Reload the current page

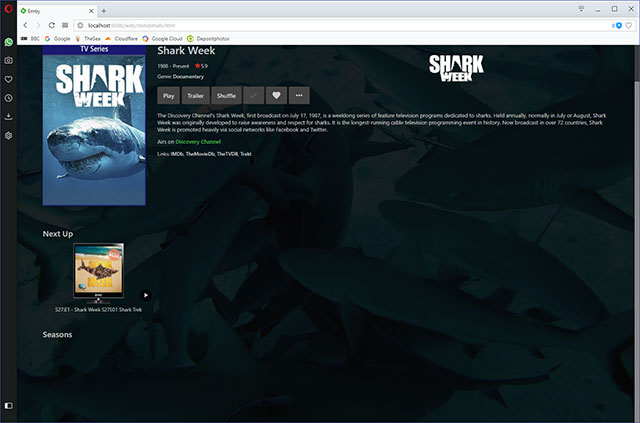click(x=51, y=25)
